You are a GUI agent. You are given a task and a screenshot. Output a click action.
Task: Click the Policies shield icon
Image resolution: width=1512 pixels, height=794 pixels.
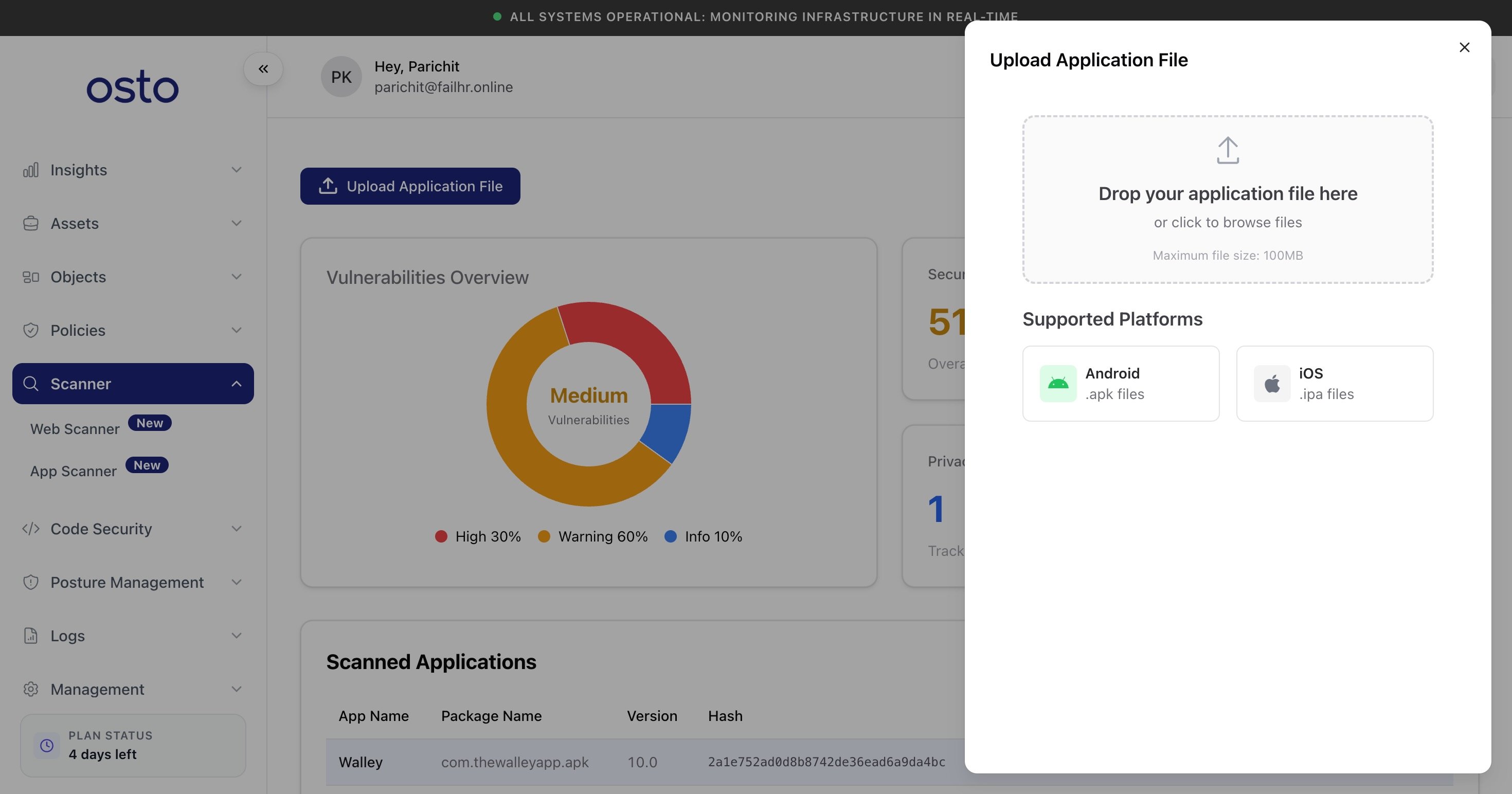click(x=30, y=330)
